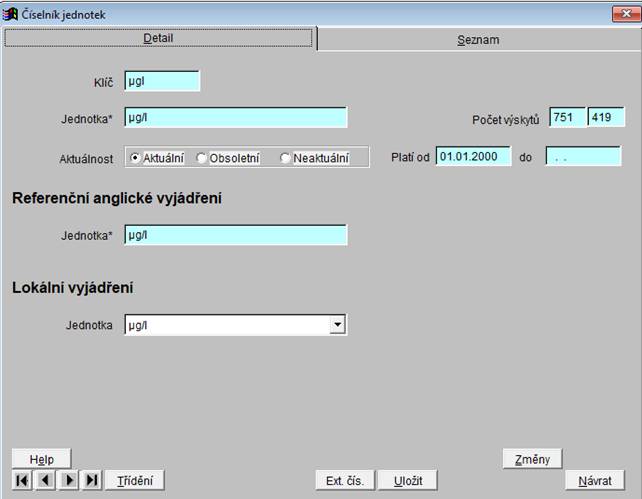Click the Ext. čís. button

pos(345,481)
